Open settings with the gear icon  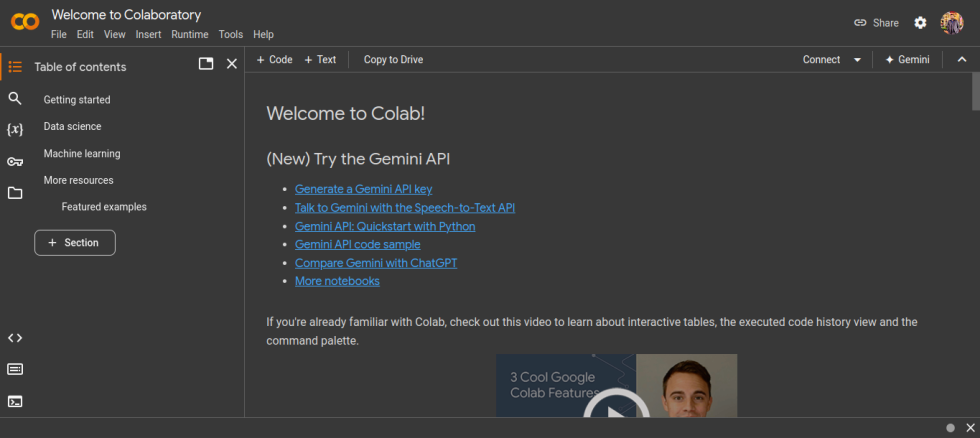point(920,23)
